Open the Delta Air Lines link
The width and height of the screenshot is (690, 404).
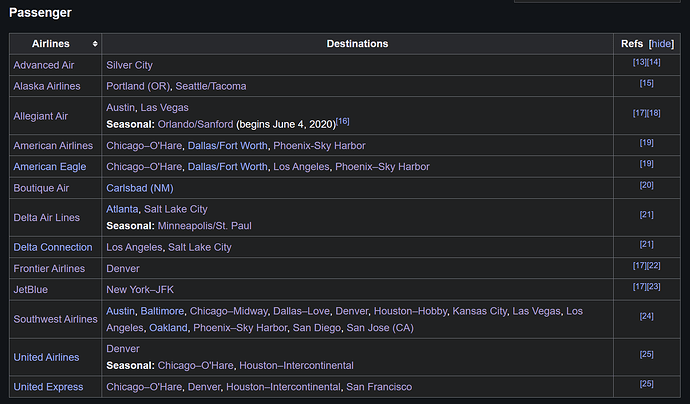pyautogui.click(x=47, y=217)
